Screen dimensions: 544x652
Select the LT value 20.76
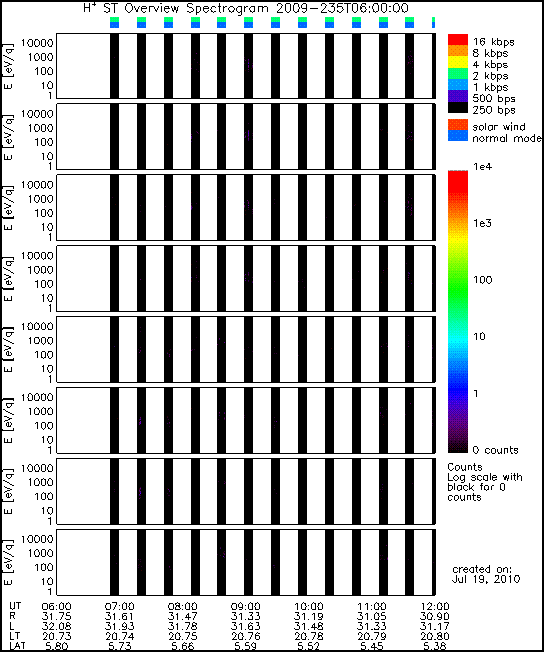(x=245, y=636)
